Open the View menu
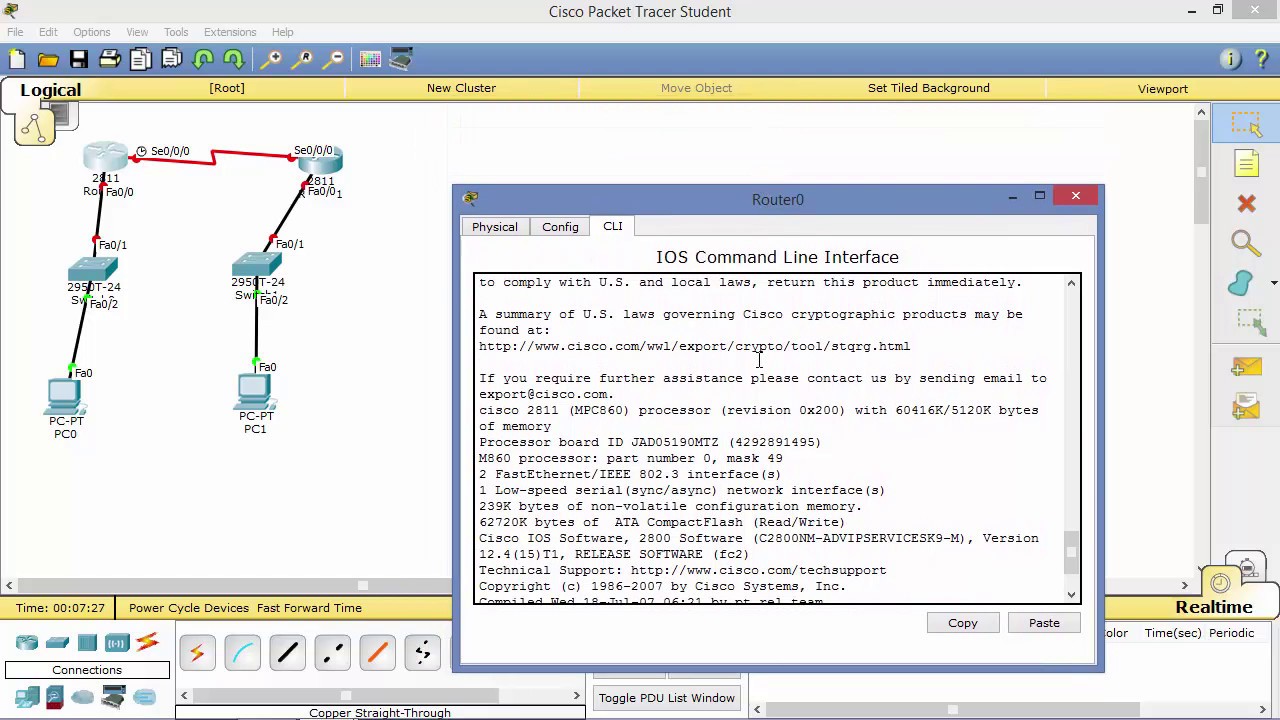The width and height of the screenshot is (1280, 720). (x=137, y=32)
